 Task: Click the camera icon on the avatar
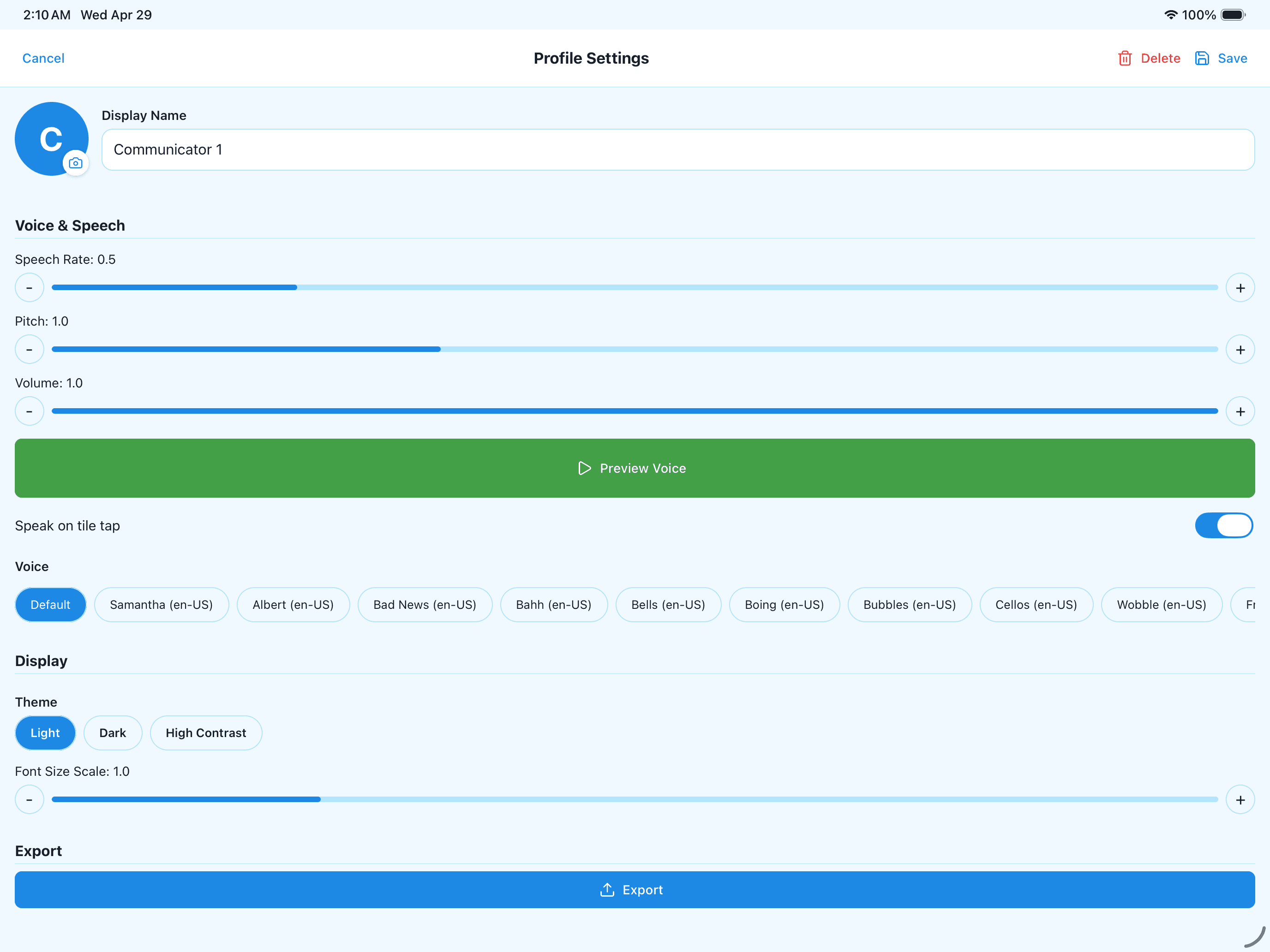click(76, 162)
